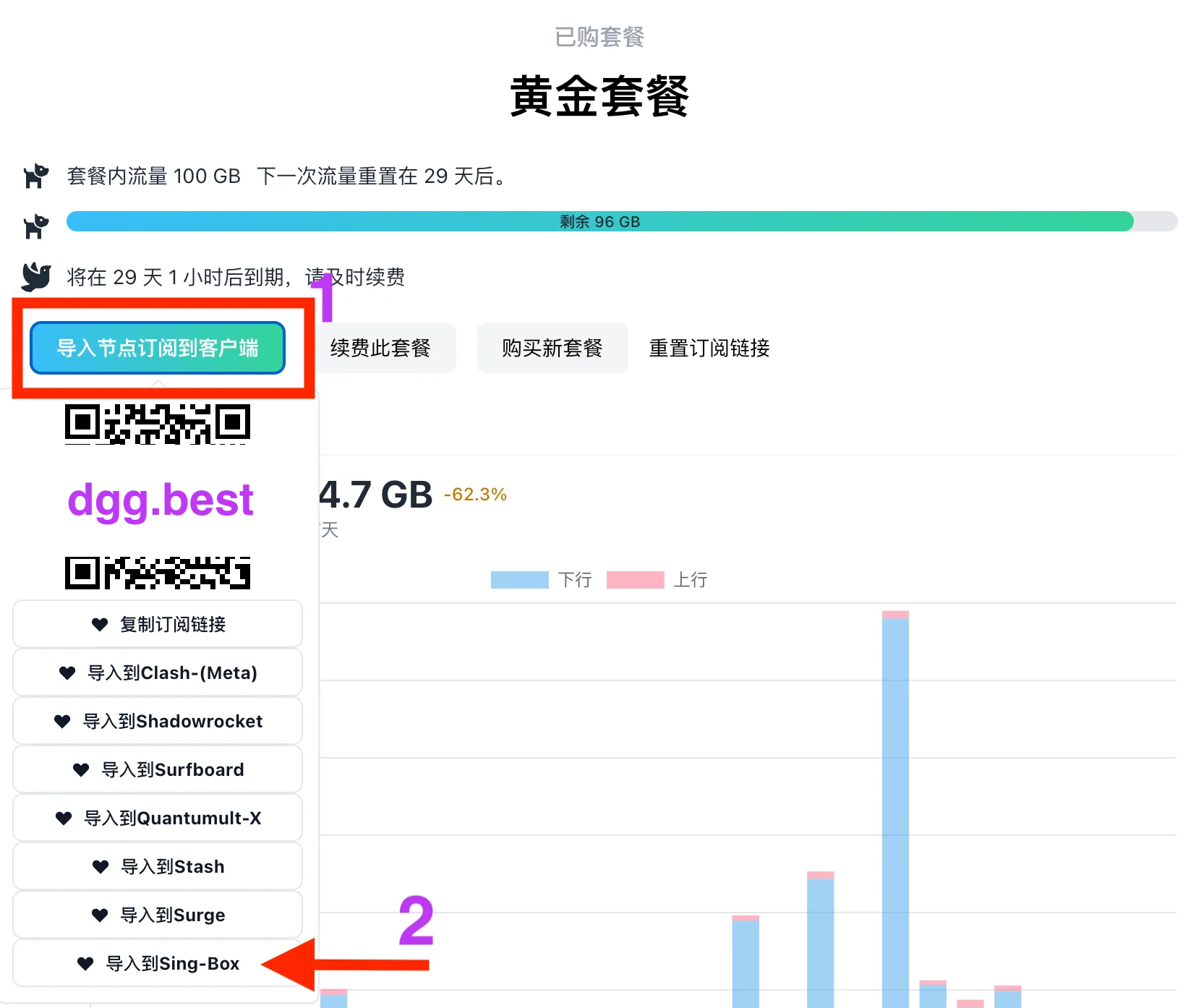This screenshot has width=1196, height=1008.
Task: Click heart icon beside 导入到Quantumult-X
Action: (64, 818)
